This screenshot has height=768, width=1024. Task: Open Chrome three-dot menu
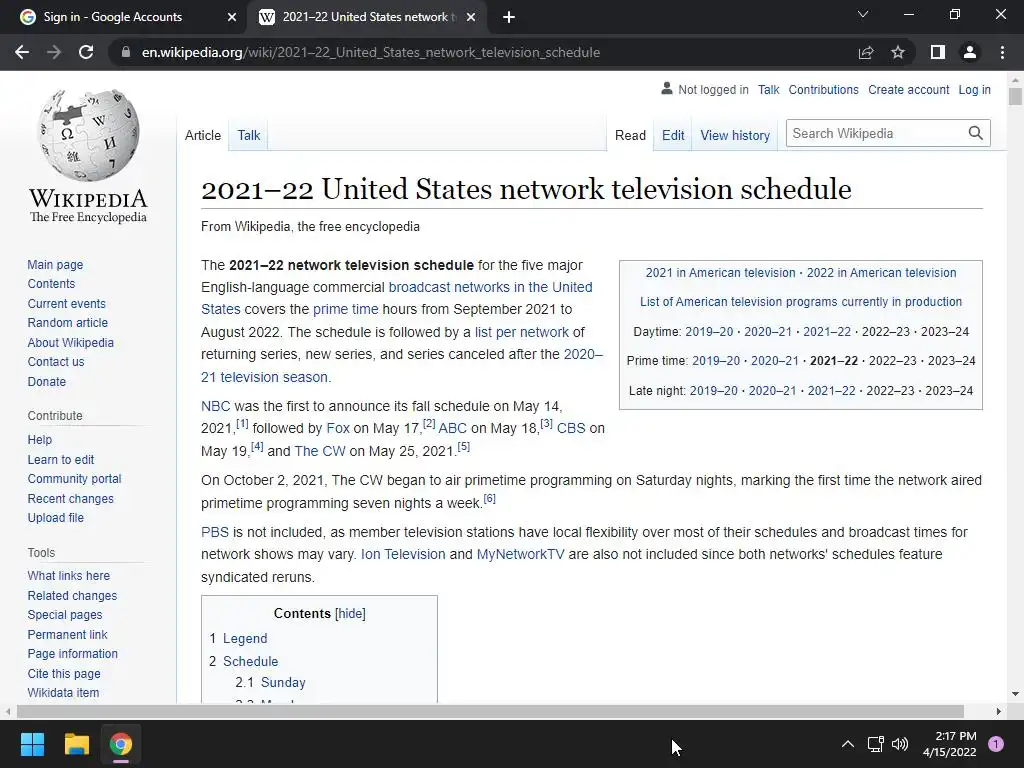pyautogui.click(x=1002, y=52)
